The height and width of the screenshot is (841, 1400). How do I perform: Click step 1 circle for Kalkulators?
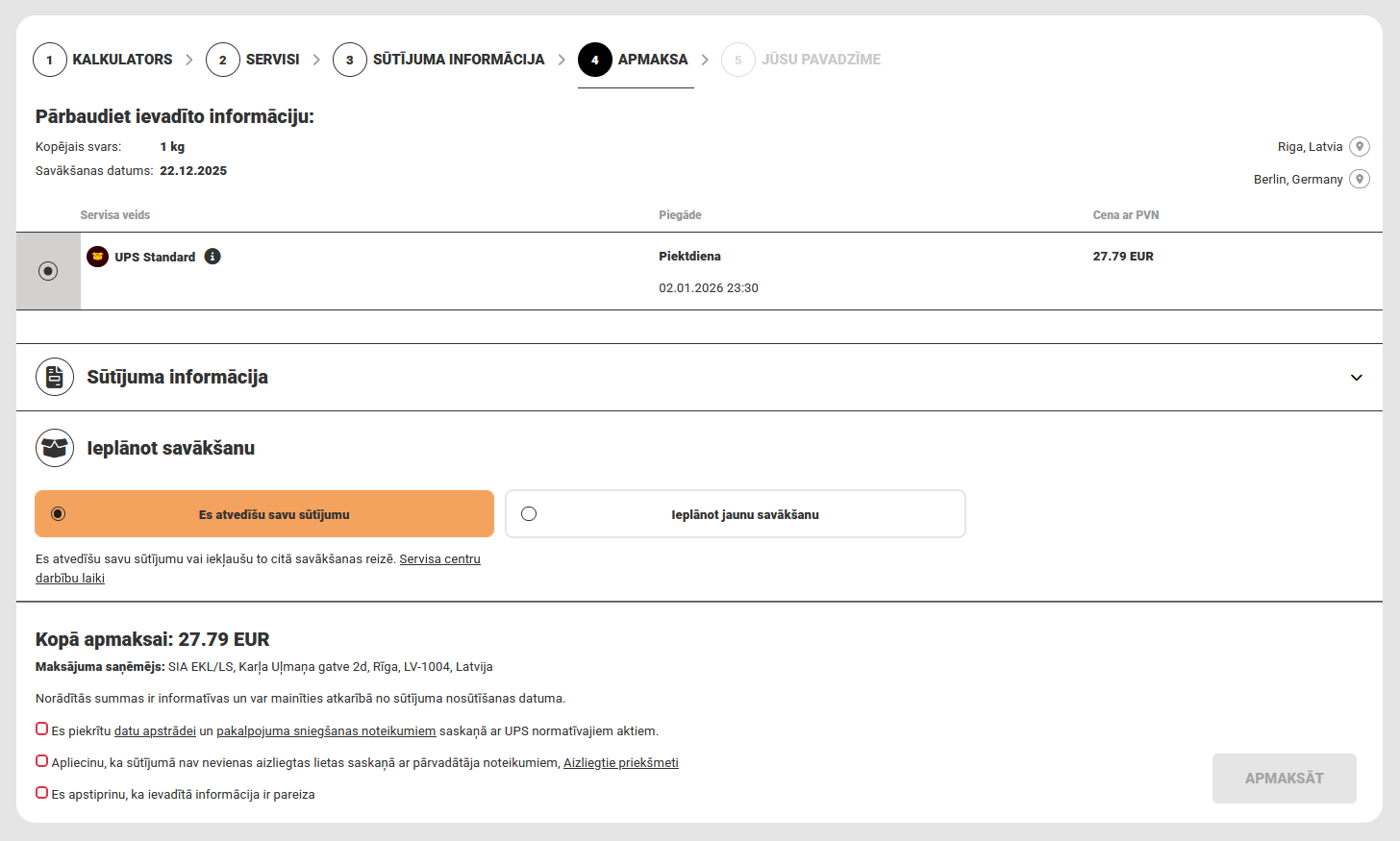tap(50, 60)
